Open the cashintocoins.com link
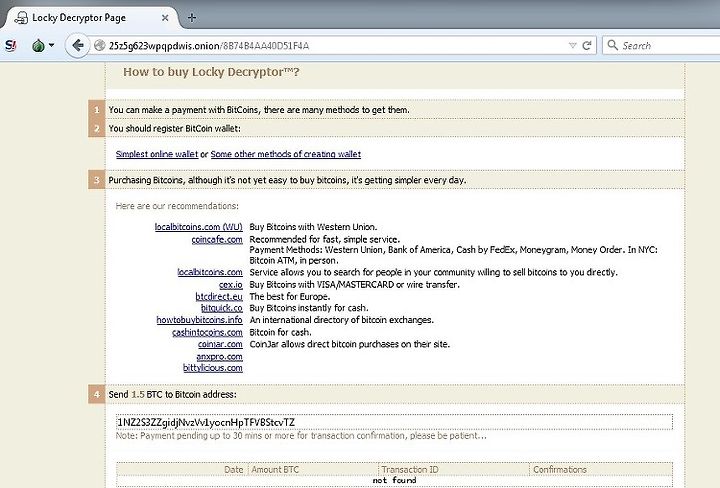 coord(207,332)
